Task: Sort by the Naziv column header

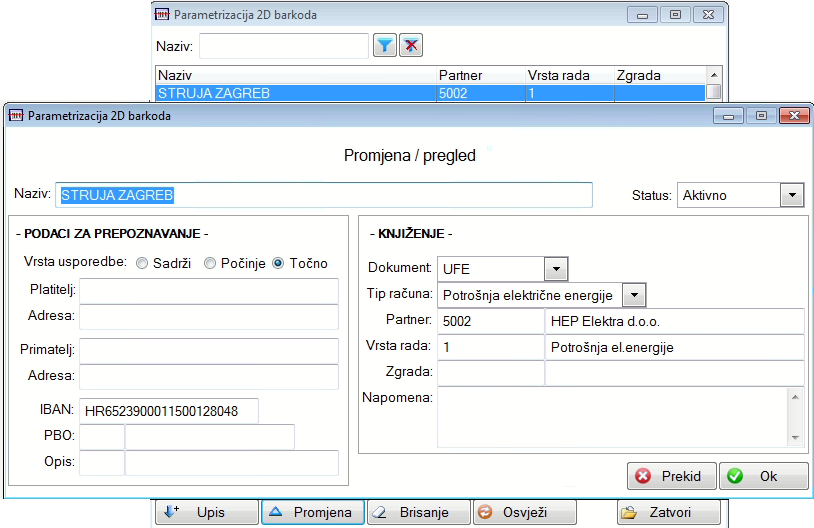Action: [x=296, y=75]
